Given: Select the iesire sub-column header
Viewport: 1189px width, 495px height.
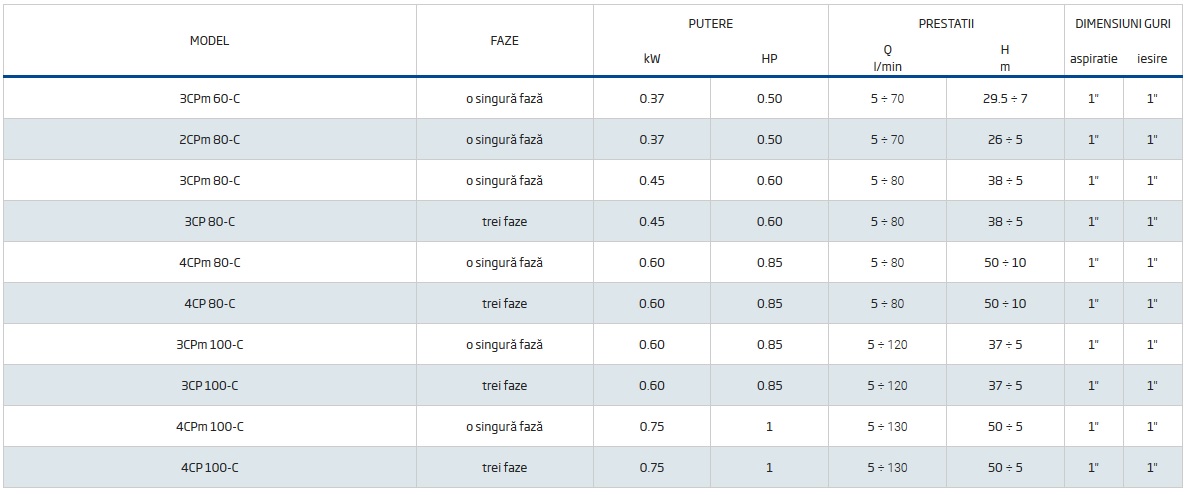Looking at the screenshot, I should (x=1152, y=59).
